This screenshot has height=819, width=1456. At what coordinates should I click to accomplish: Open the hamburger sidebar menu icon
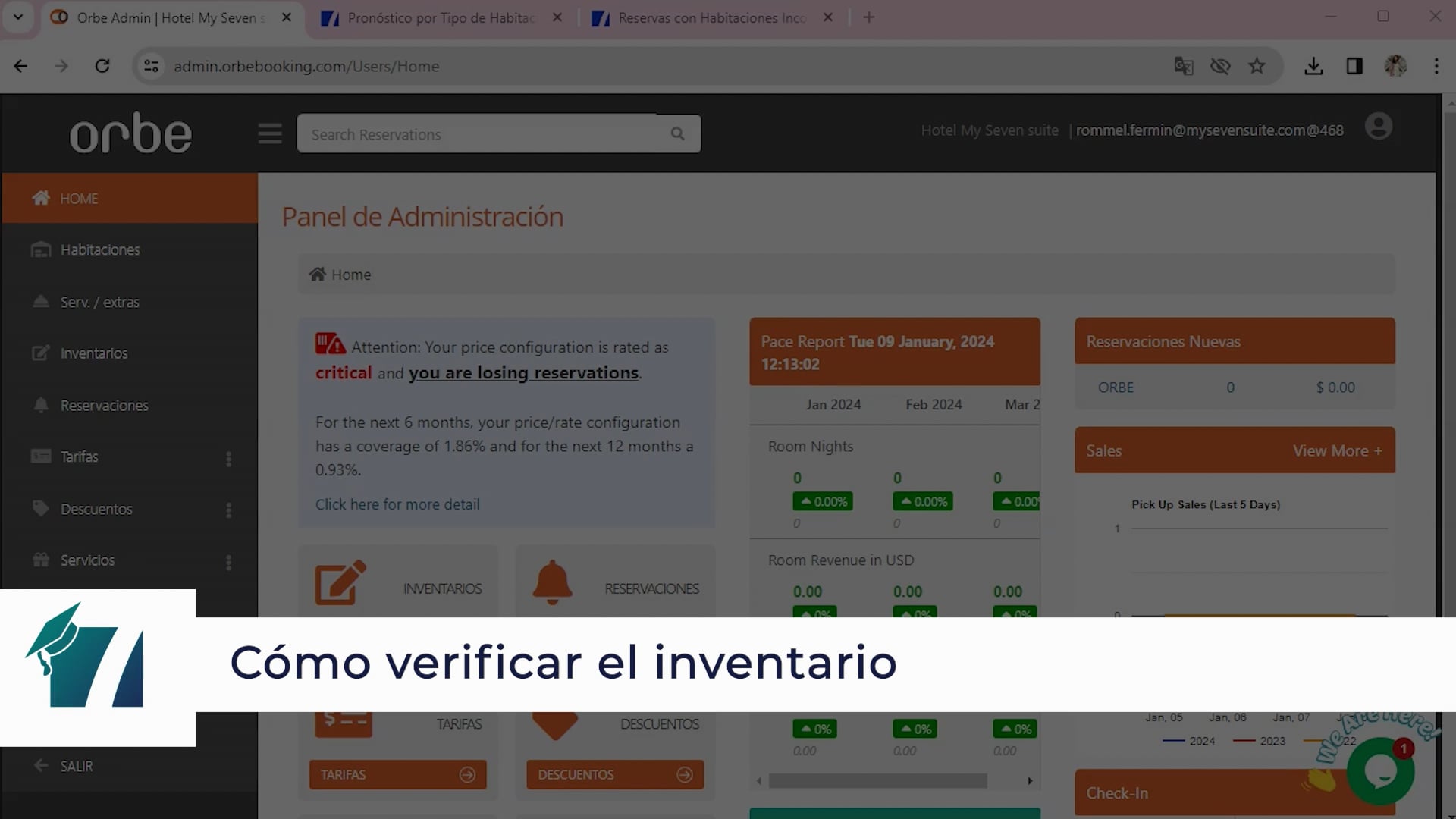click(269, 134)
